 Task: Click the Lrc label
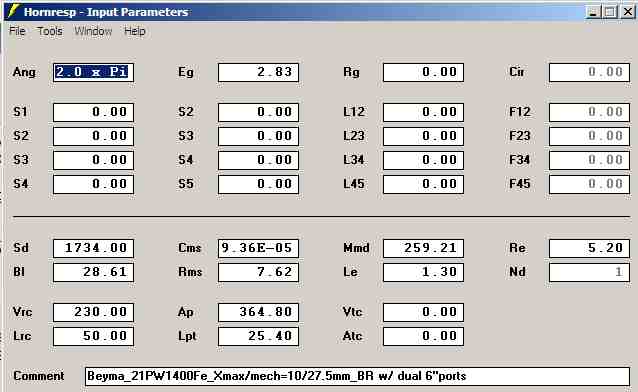click(x=22, y=336)
